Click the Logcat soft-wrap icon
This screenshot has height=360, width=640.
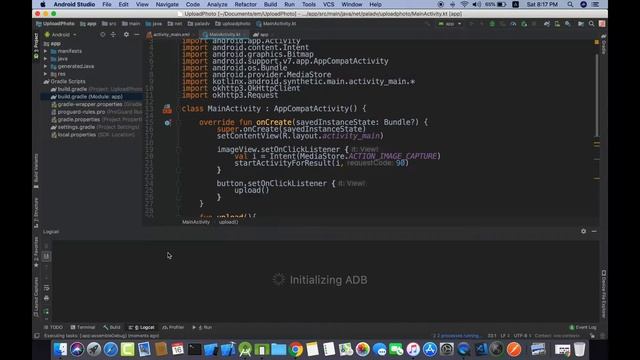pyautogui.click(x=46, y=288)
